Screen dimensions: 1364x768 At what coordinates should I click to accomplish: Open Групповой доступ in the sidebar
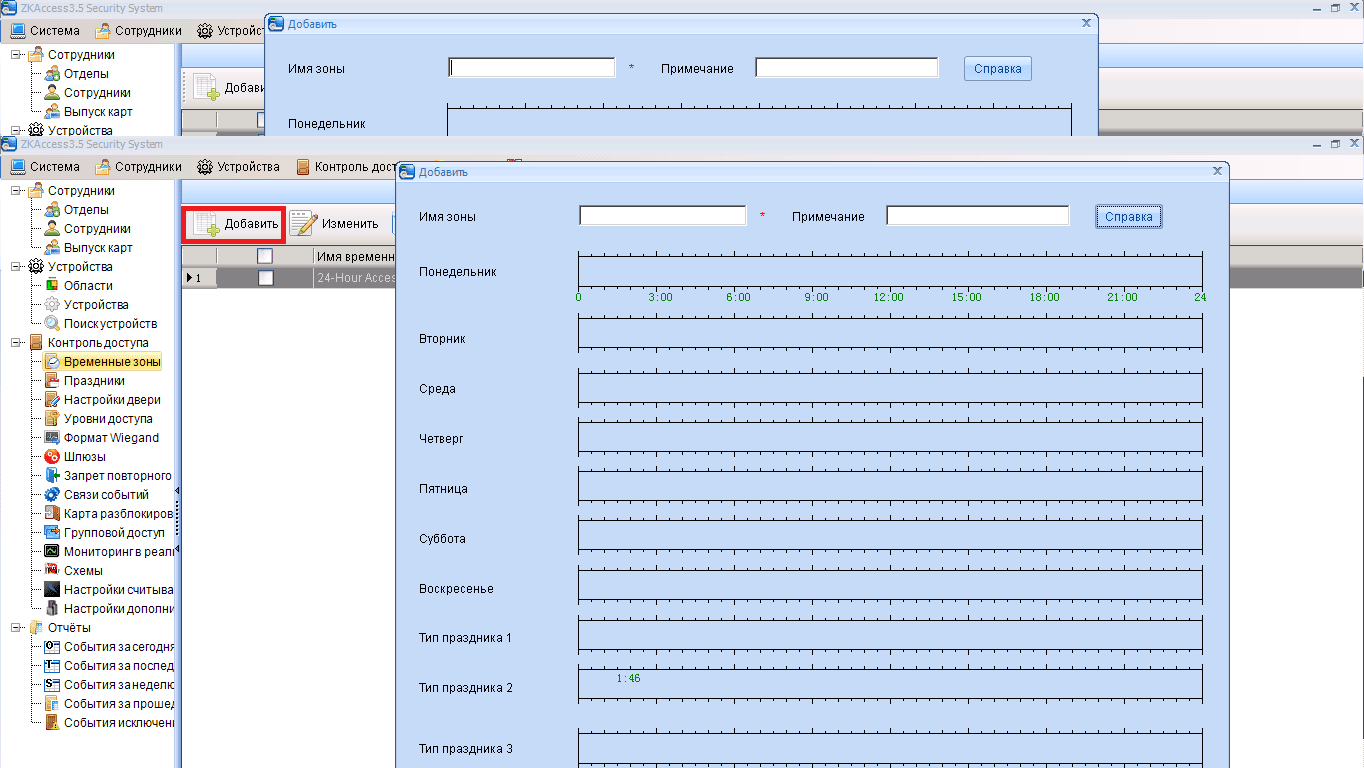114,533
